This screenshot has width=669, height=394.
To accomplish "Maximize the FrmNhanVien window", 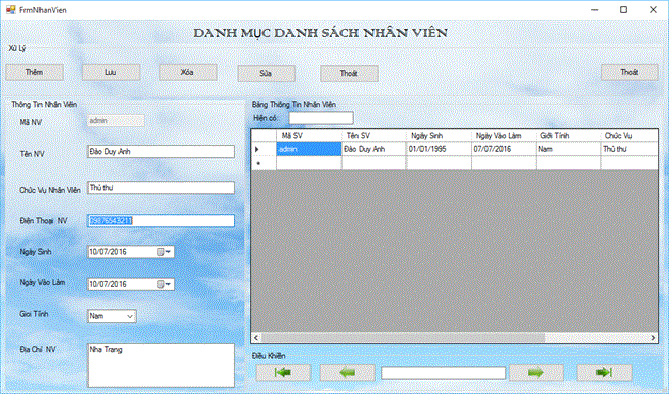I will 623,9.
